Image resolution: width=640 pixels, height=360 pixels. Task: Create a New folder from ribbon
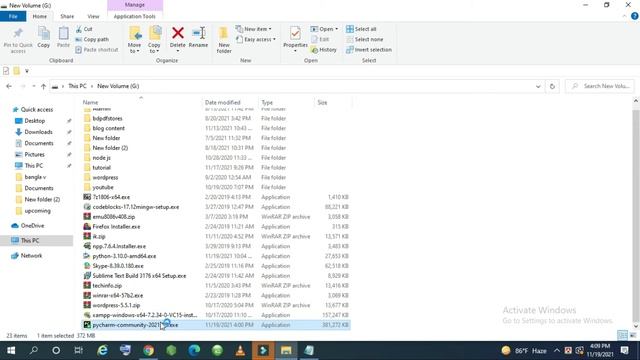[224, 40]
